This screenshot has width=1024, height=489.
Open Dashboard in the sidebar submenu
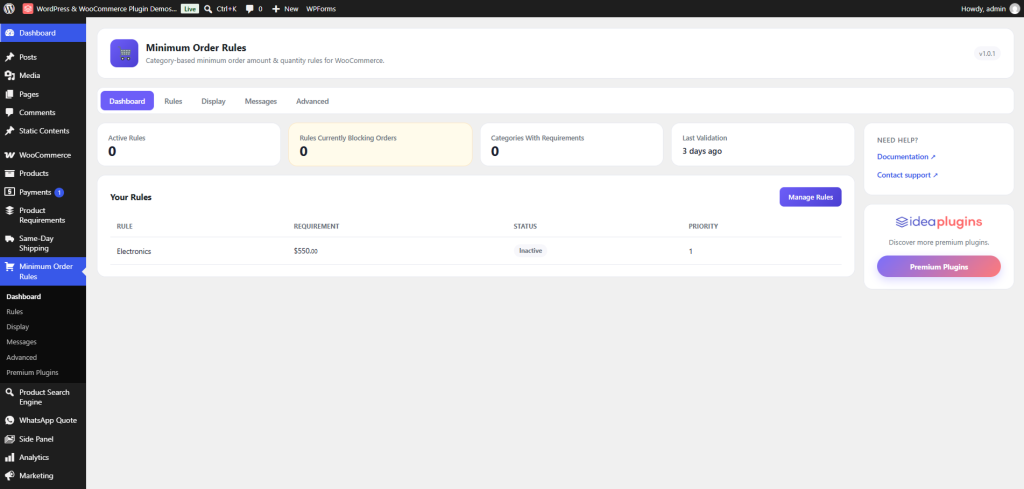click(24, 296)
